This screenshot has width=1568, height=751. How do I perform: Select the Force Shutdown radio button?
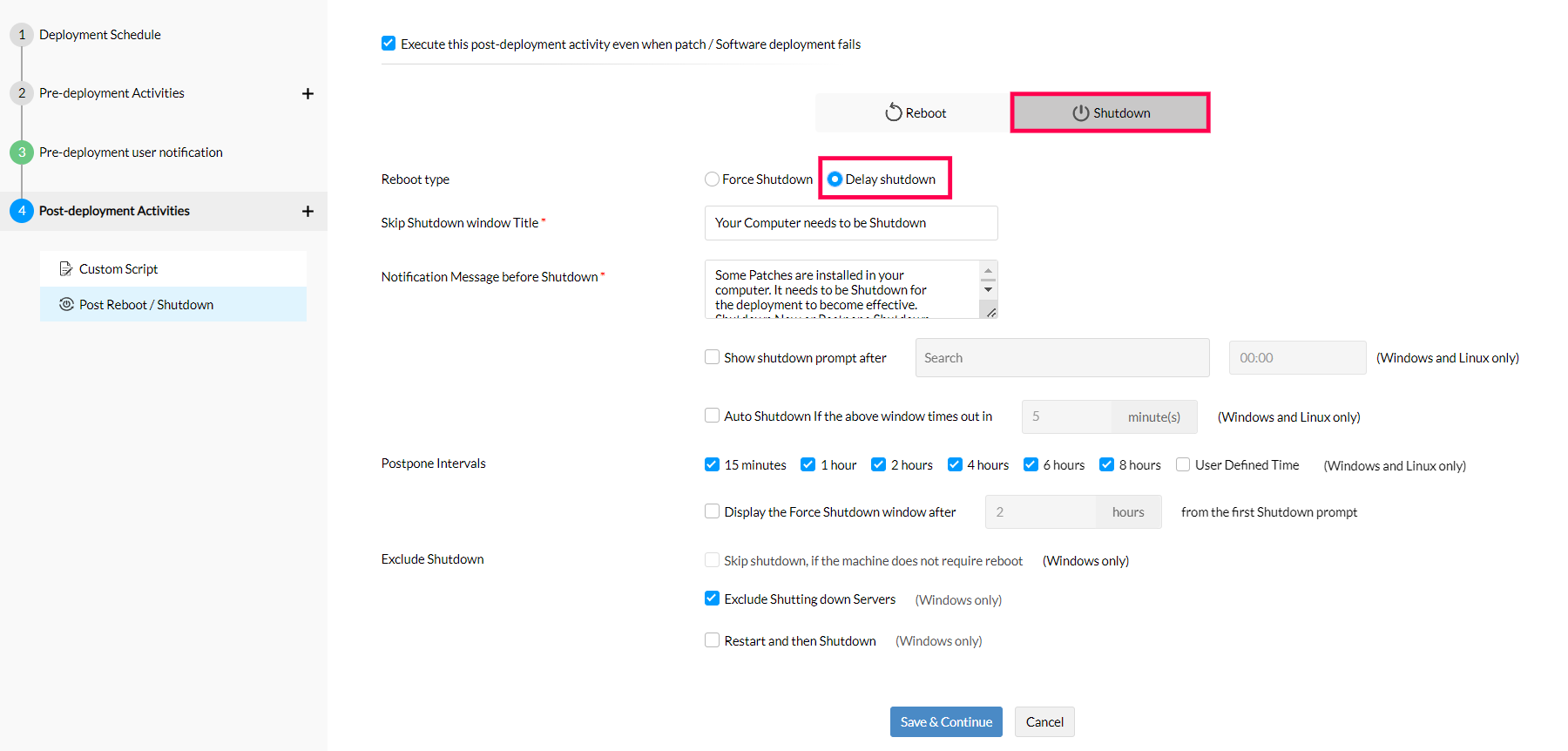click(x=711, y=179)
